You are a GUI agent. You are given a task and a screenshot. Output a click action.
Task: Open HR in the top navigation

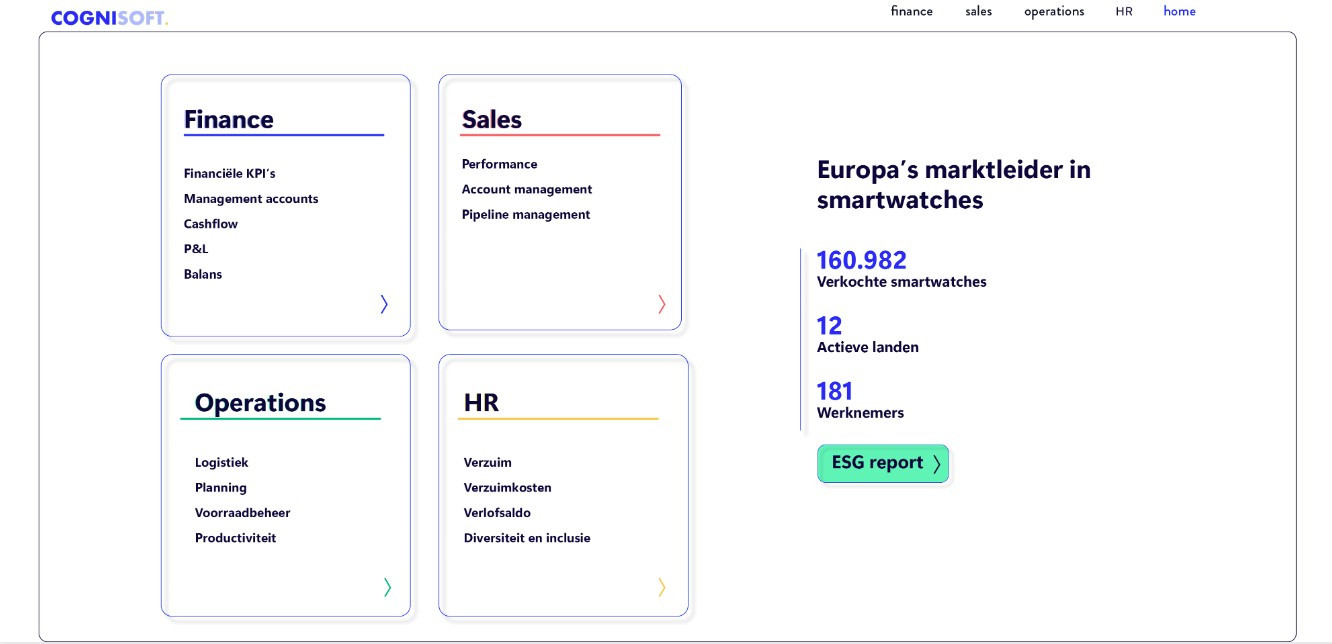pos(1124,12)
